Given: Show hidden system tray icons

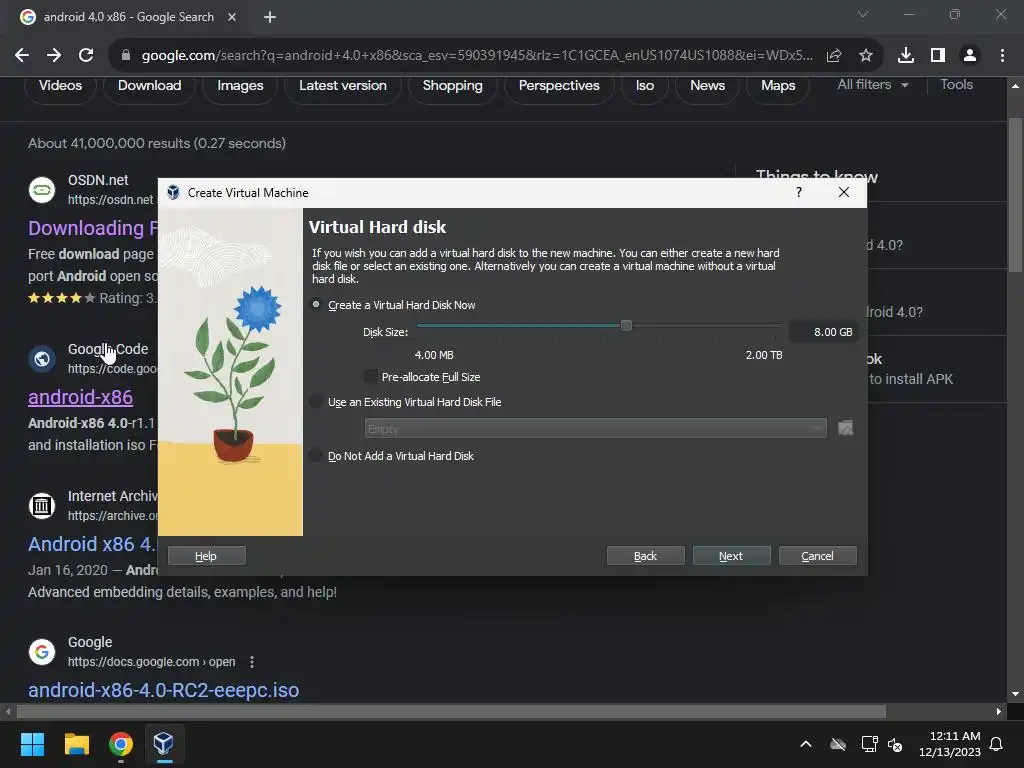Looking at the screenshot, I should click(806, 744).
